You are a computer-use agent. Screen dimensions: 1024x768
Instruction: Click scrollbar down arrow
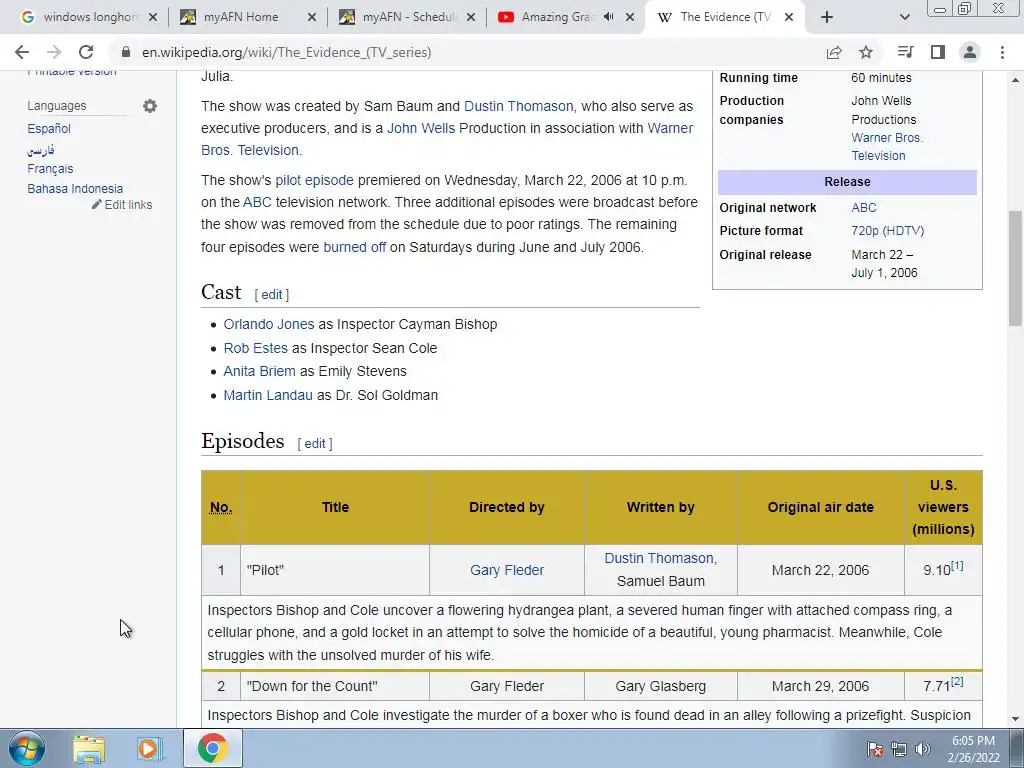click(1015, 720)
